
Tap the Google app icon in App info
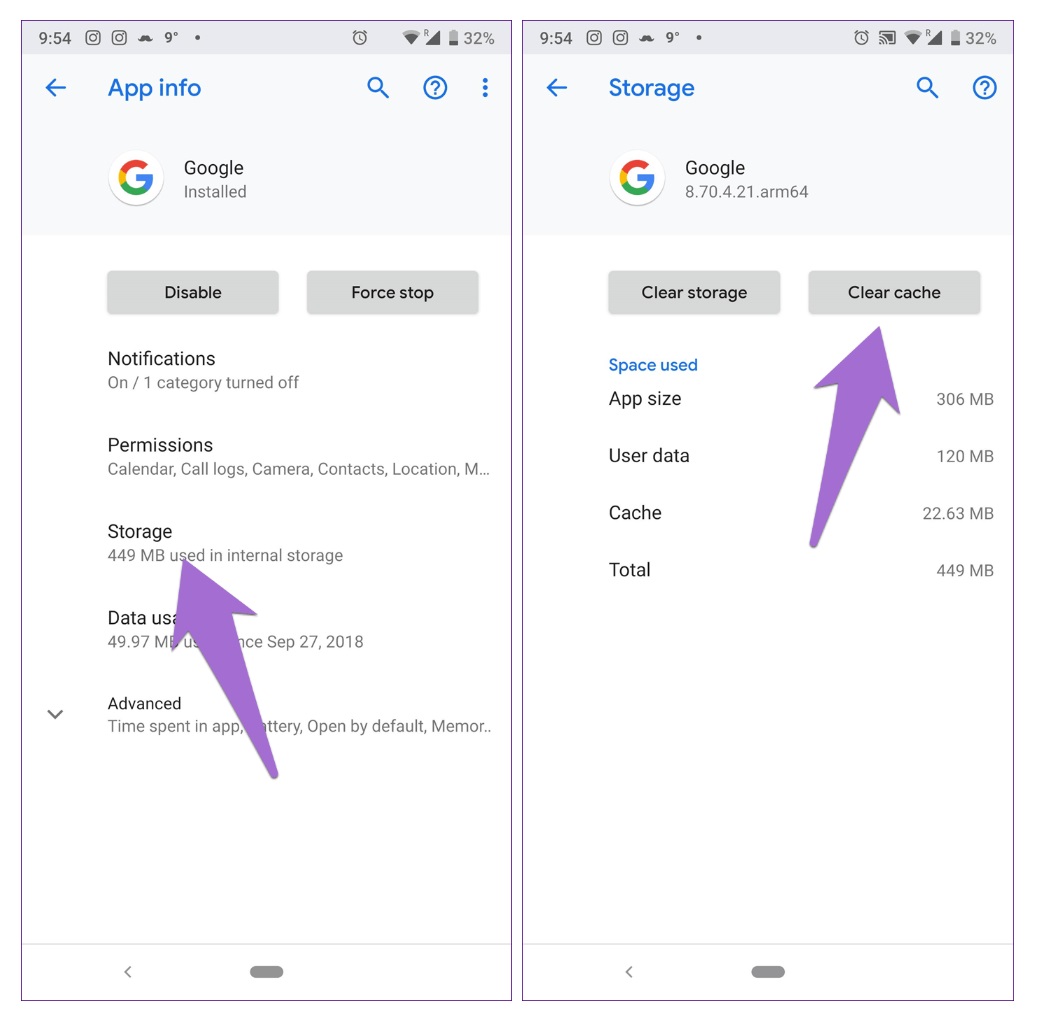(136, 178)
